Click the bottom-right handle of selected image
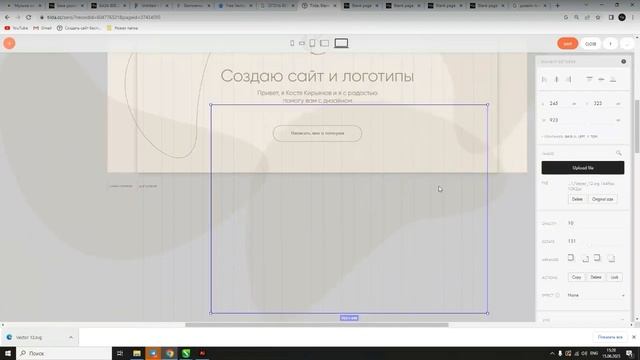Screen dimensions: 640x360 [487, 313]
